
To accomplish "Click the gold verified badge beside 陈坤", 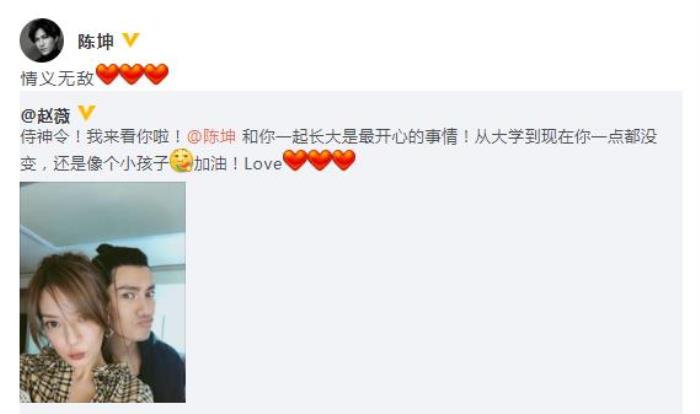I will pos(130,40).
